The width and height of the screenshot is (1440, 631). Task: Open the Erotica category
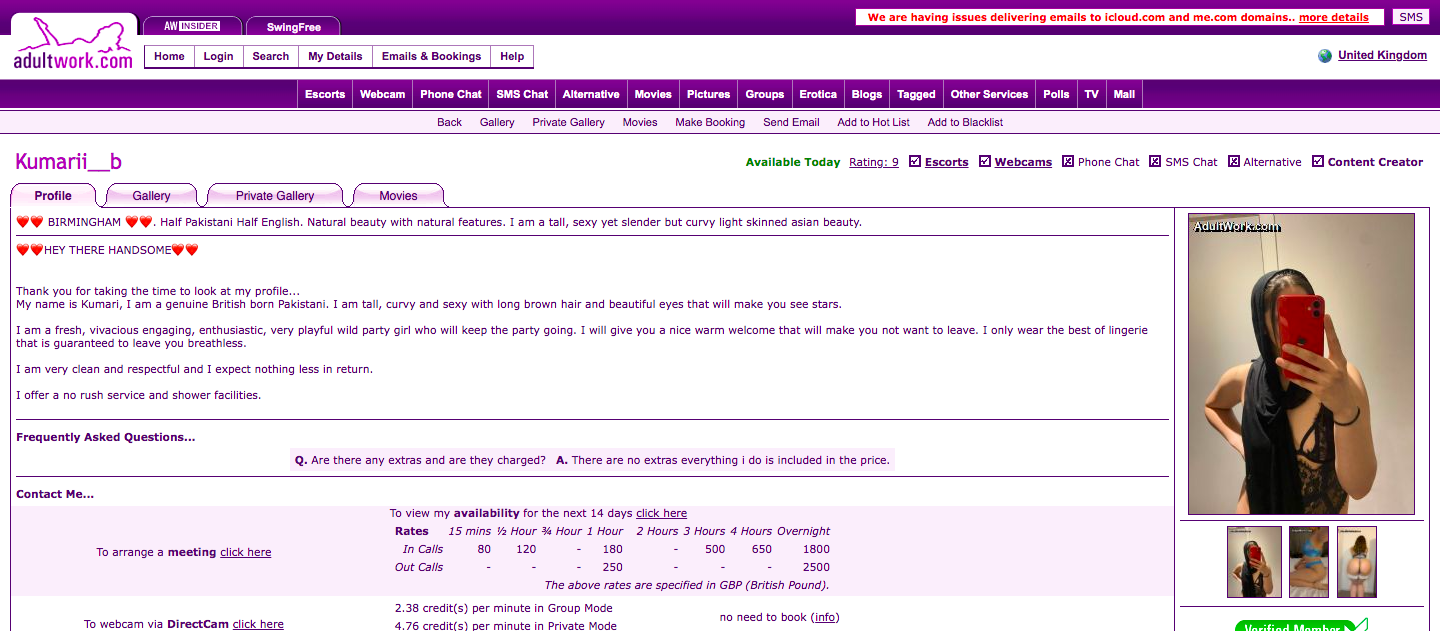tap(818, 94)
